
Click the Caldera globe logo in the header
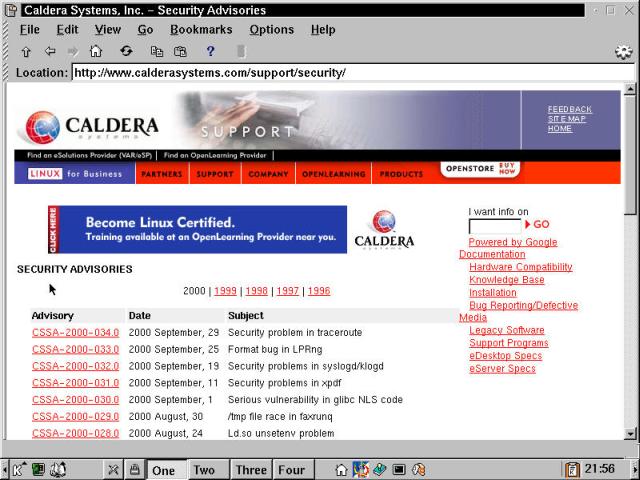42,127
